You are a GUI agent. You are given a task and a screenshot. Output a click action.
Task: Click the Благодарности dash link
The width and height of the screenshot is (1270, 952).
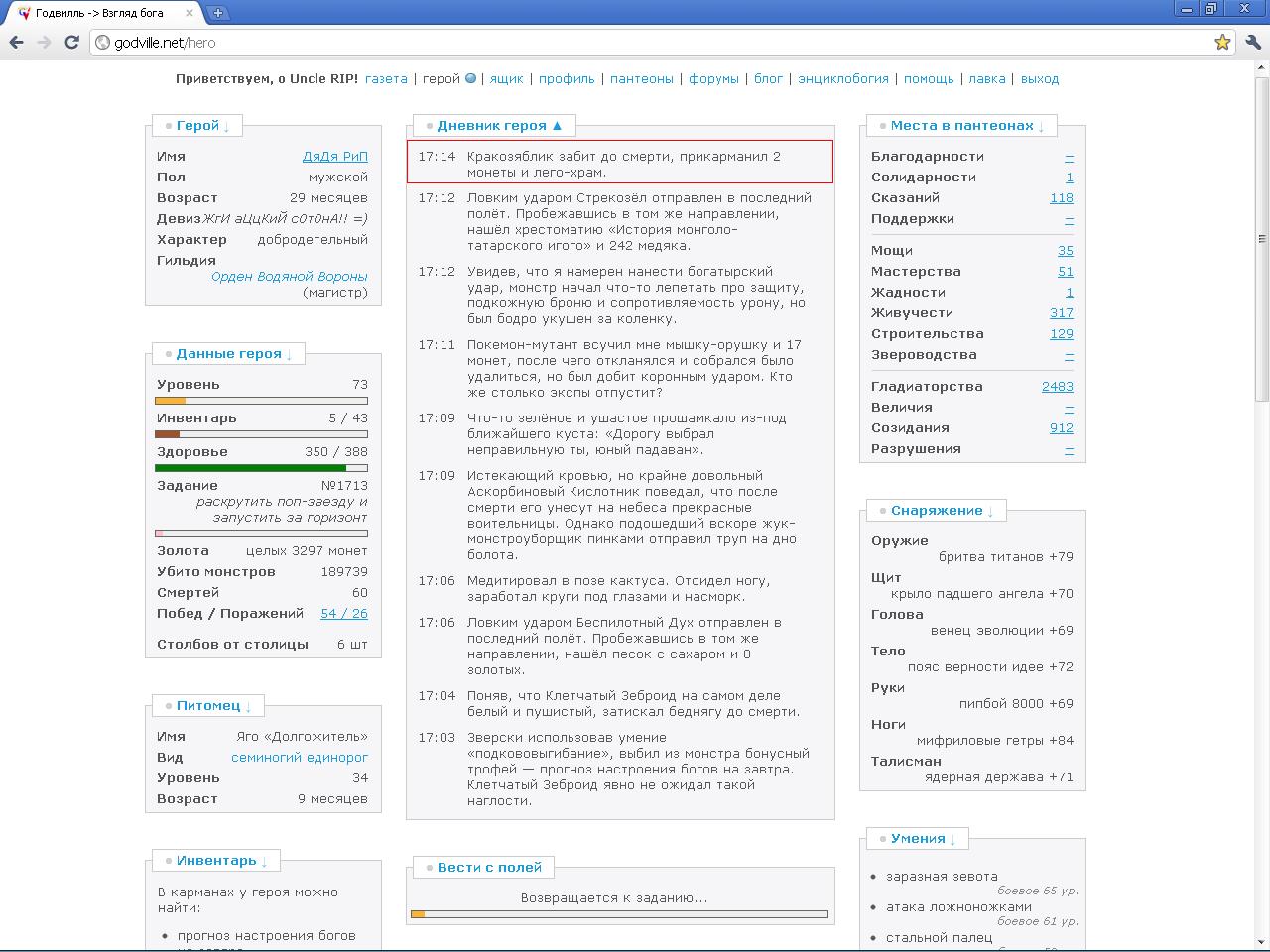coord(1070,157)
